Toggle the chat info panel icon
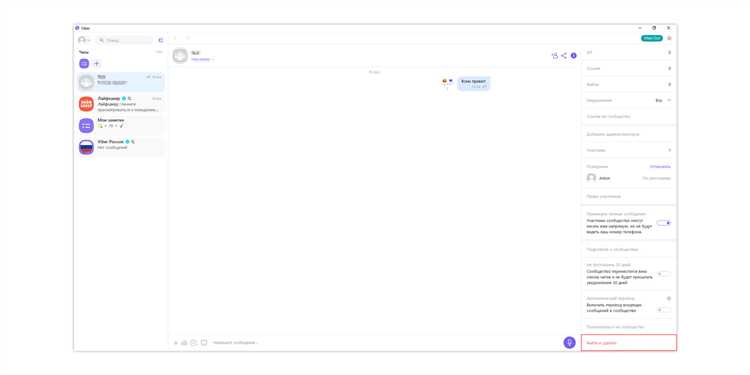The width and height of the screenshot is (750, 375). point(574,55)
